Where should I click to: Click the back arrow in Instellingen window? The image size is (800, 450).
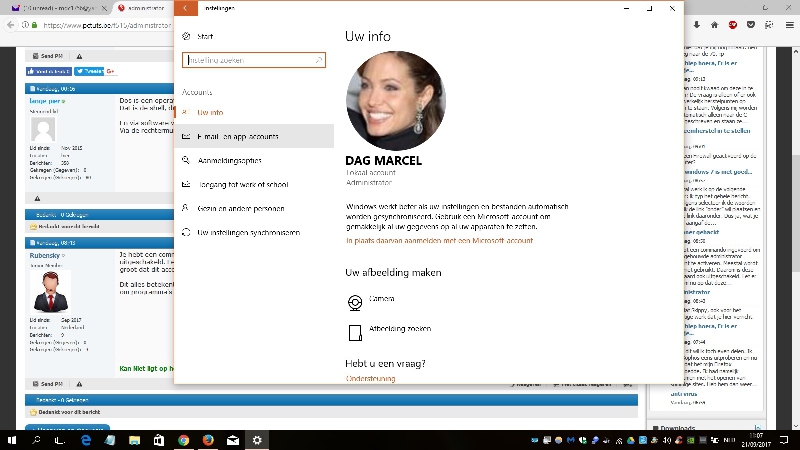pyautogui.click(x=185, y=7)
